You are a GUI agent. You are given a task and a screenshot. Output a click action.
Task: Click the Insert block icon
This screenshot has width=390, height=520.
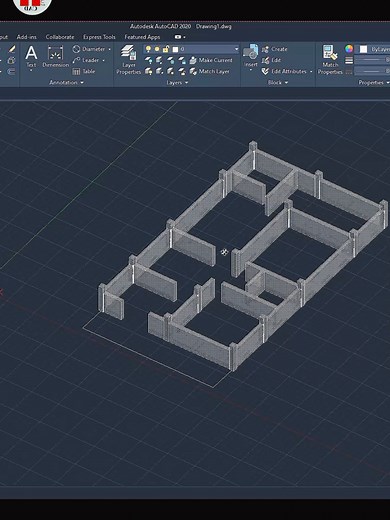250,52
